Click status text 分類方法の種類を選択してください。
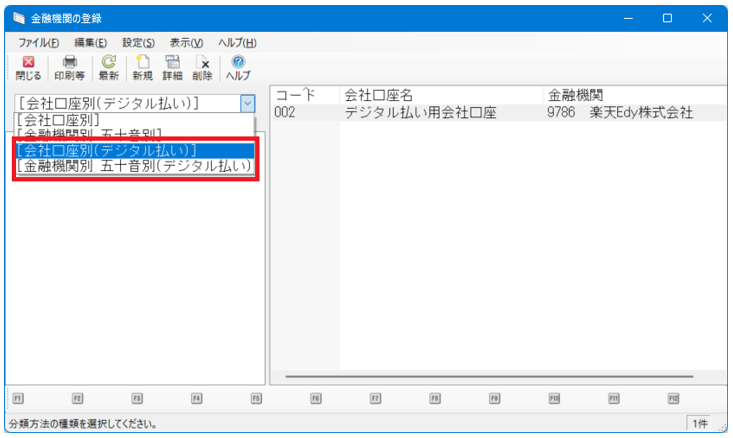Image resolution: width=733 pixels, height=438 pixels. [x=82, y=424]
